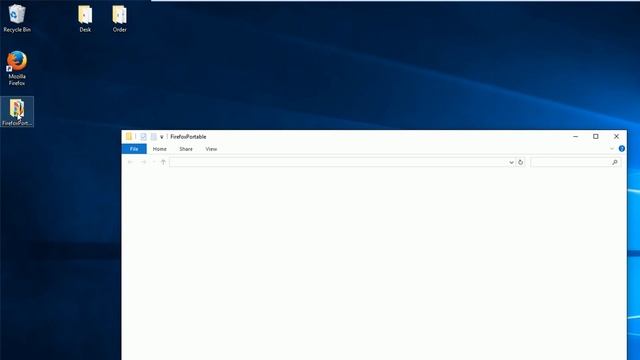Image resolution: width=640 pixels, height=360 pixels.
Task: Switch to the View ribbon tab
Action: click(x=211, y=149)
